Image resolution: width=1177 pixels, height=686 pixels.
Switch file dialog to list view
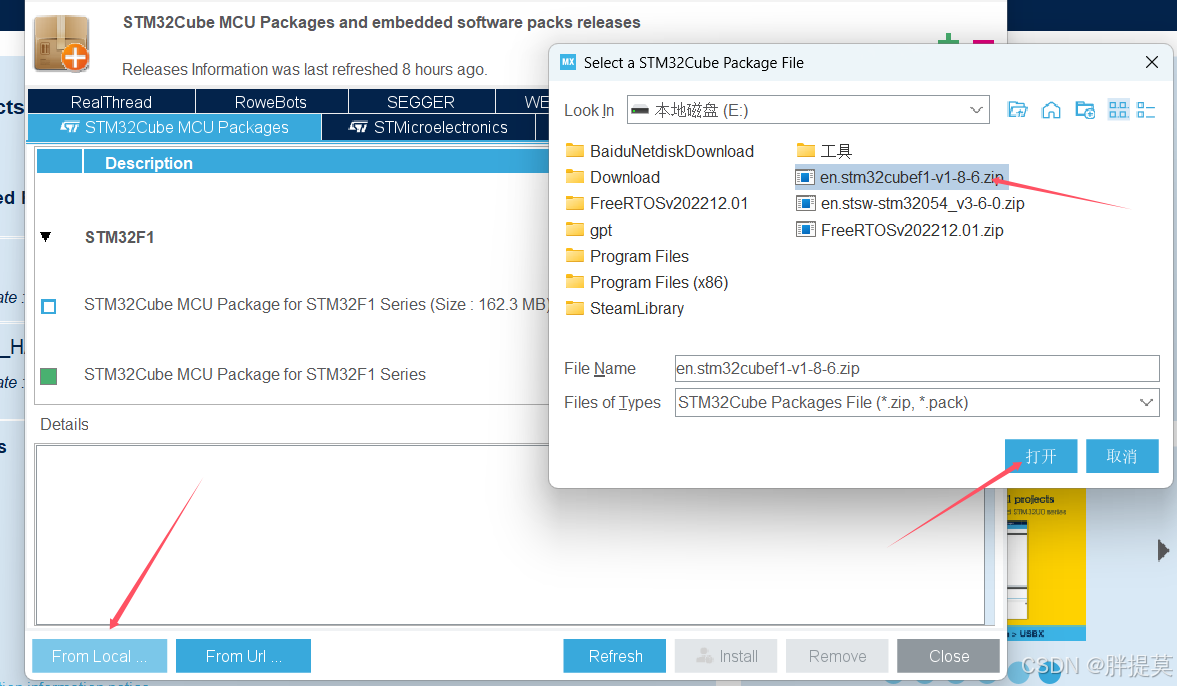point(1118,110)
